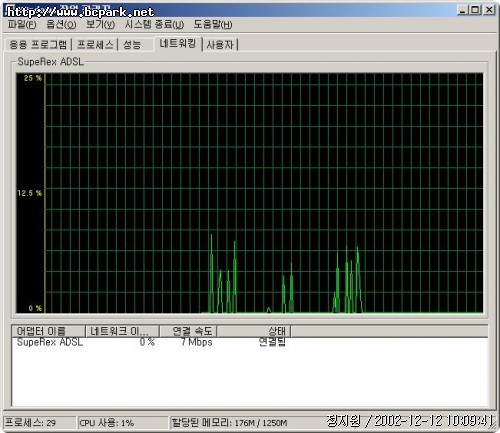The height and width of the screenshot is (433, 500).
Task: Click the CPU 사용: 1% status entry
Action: 122,423
